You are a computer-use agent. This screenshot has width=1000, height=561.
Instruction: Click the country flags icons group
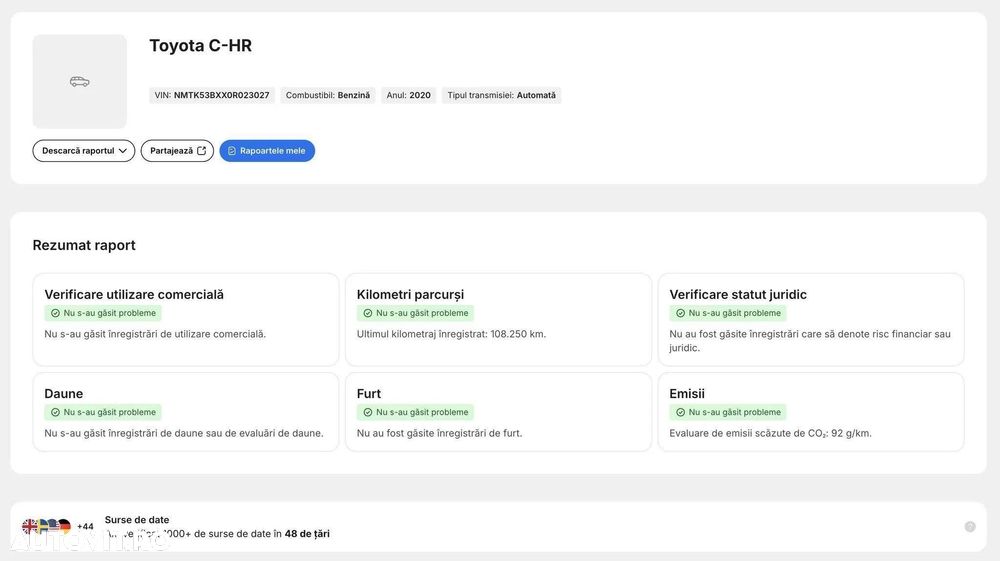47,527
